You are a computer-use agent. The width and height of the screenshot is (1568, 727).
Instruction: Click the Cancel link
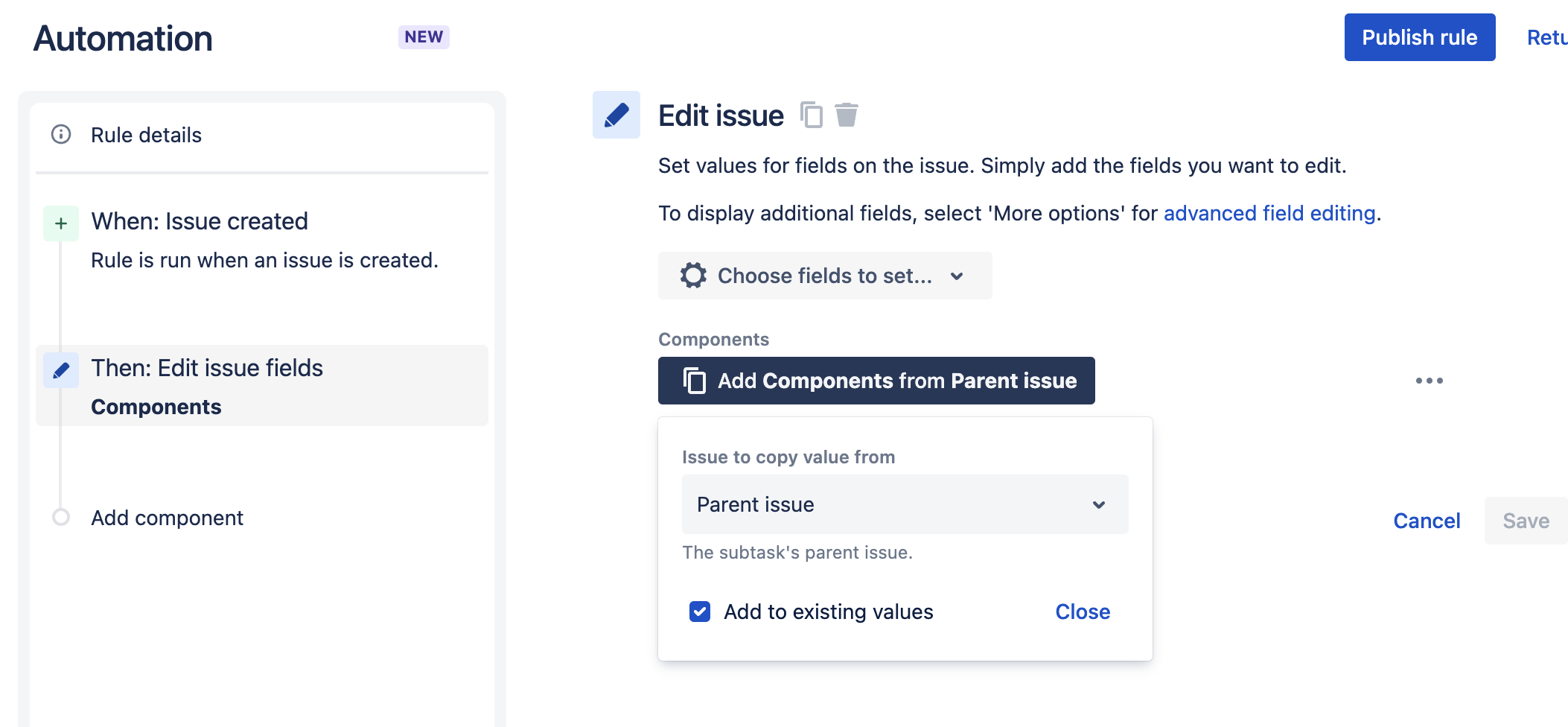pyautogui.click(x=1426, y=521)
